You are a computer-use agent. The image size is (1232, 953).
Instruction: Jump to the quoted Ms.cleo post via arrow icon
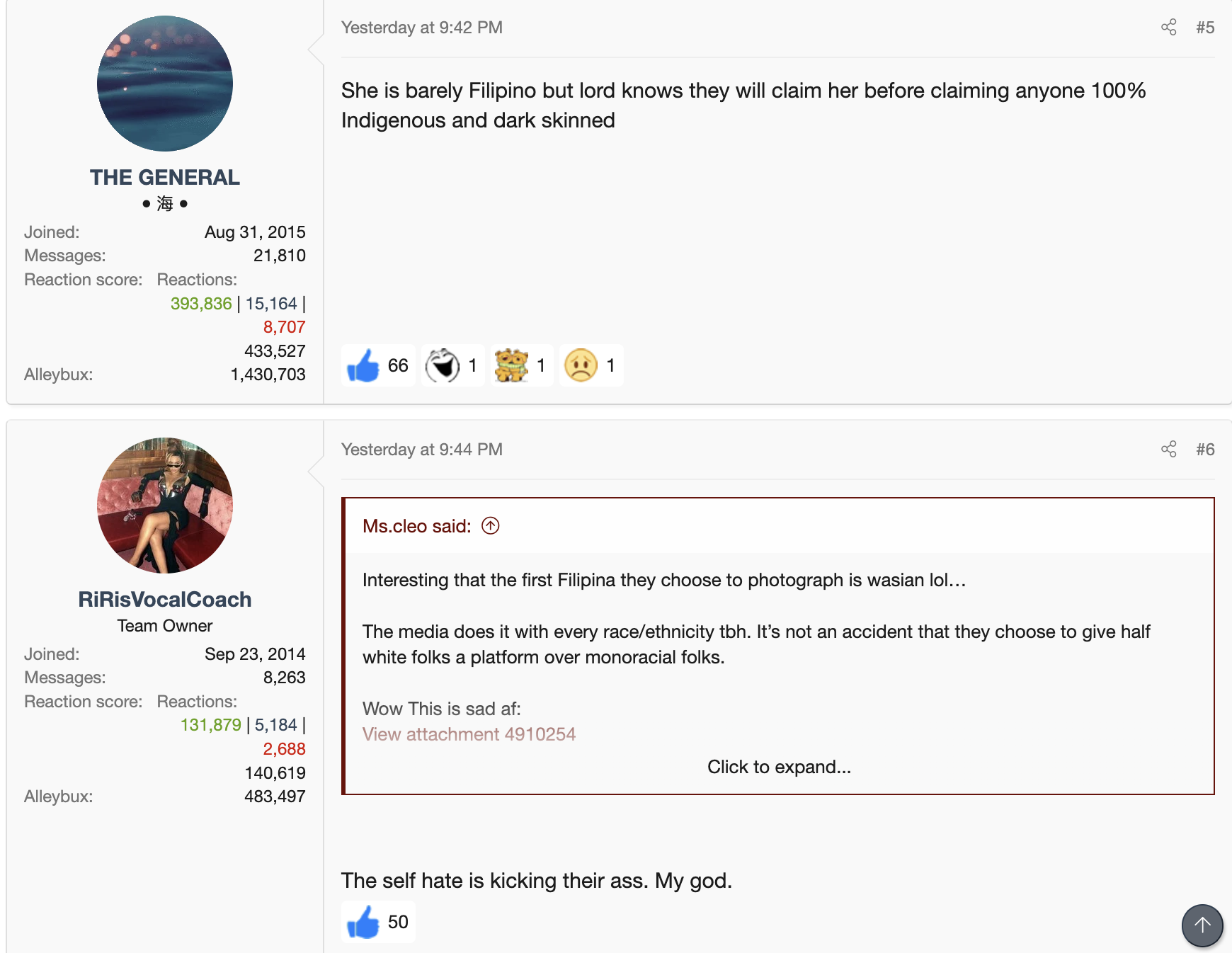[491, 525]
